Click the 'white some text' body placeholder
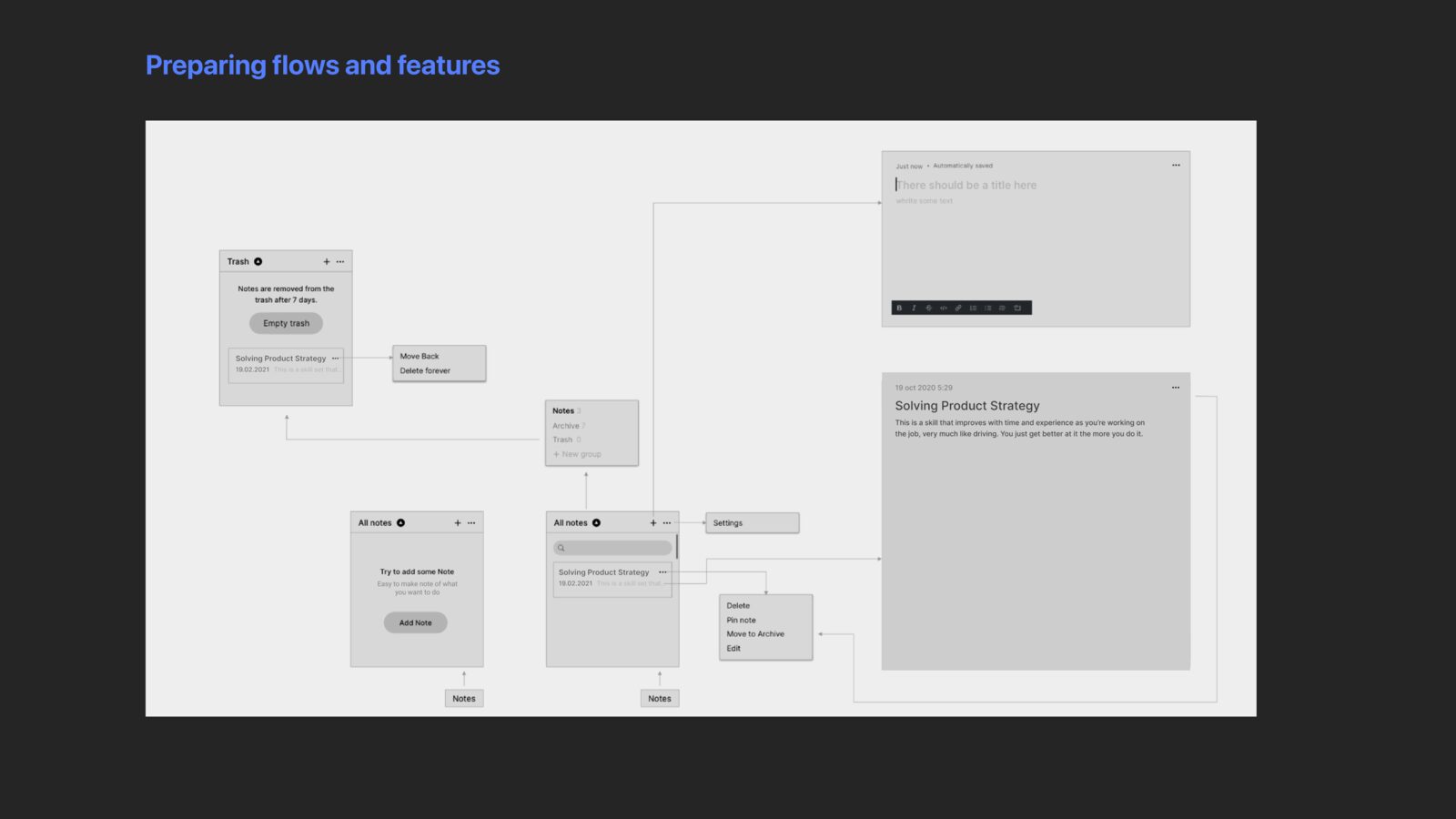The image size is (1456, 819). 924,201
